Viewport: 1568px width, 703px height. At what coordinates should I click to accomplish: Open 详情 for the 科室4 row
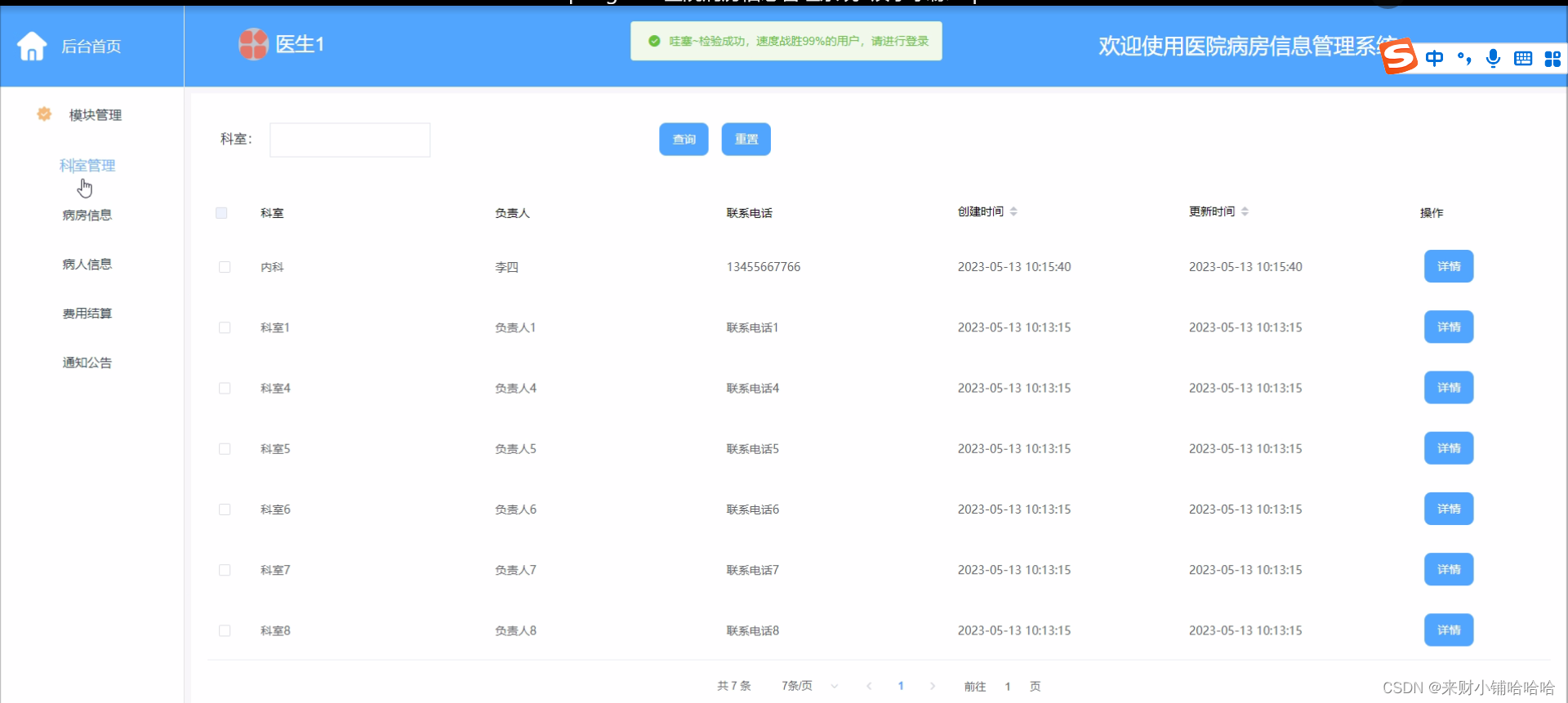[1449, 387]
